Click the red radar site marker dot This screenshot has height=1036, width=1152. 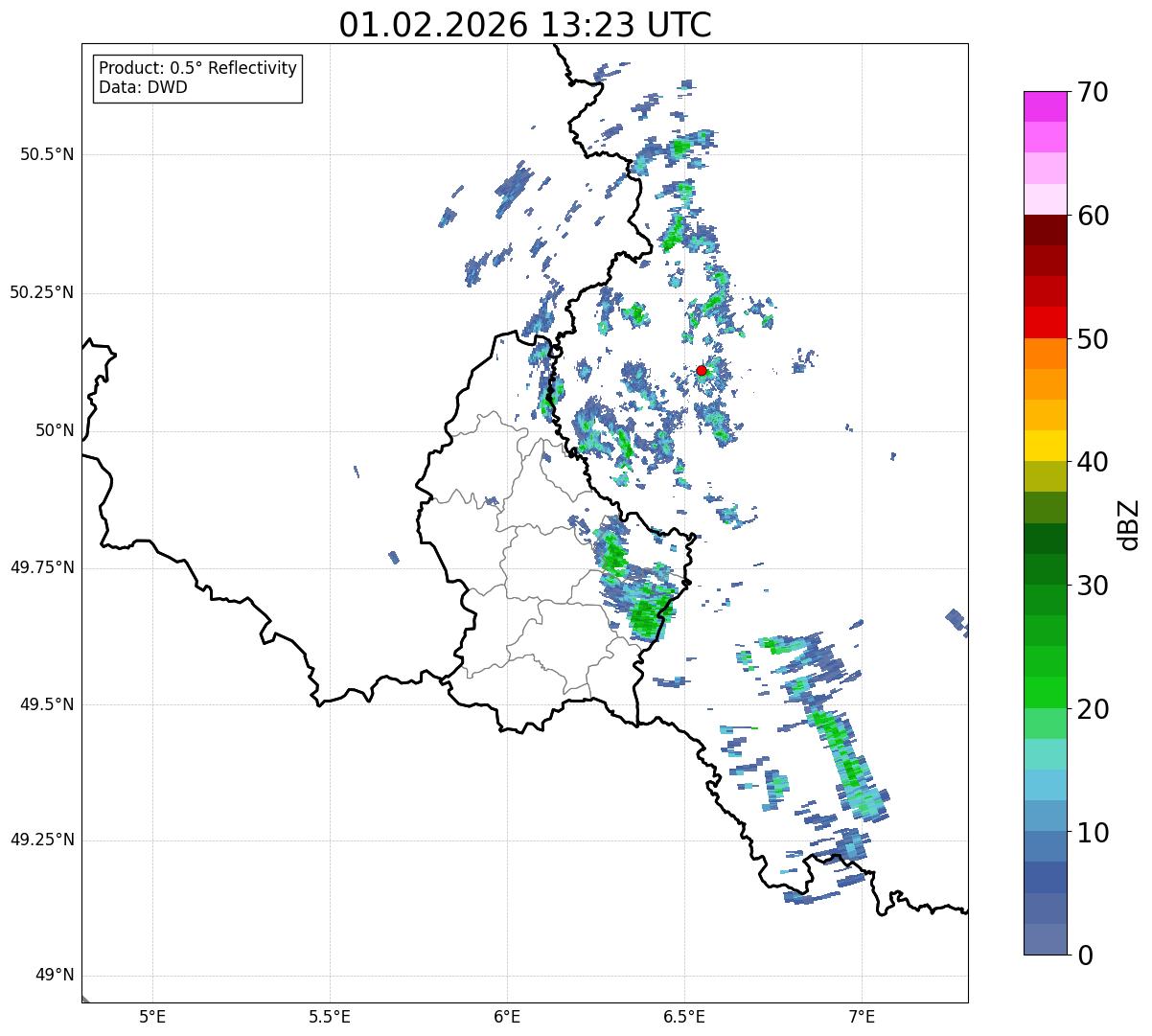pyautogui.click(x=702, y=370)
